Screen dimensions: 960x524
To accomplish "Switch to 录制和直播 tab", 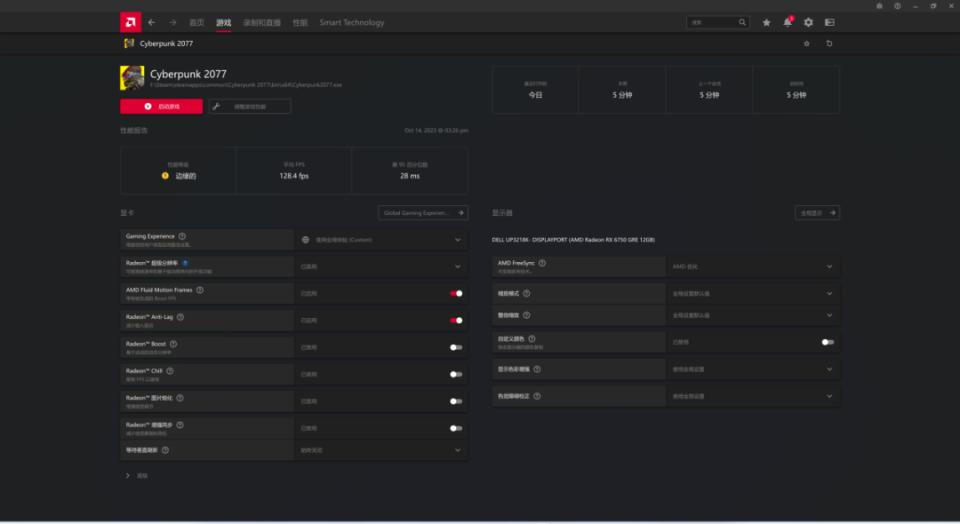I will click(262, 23).
